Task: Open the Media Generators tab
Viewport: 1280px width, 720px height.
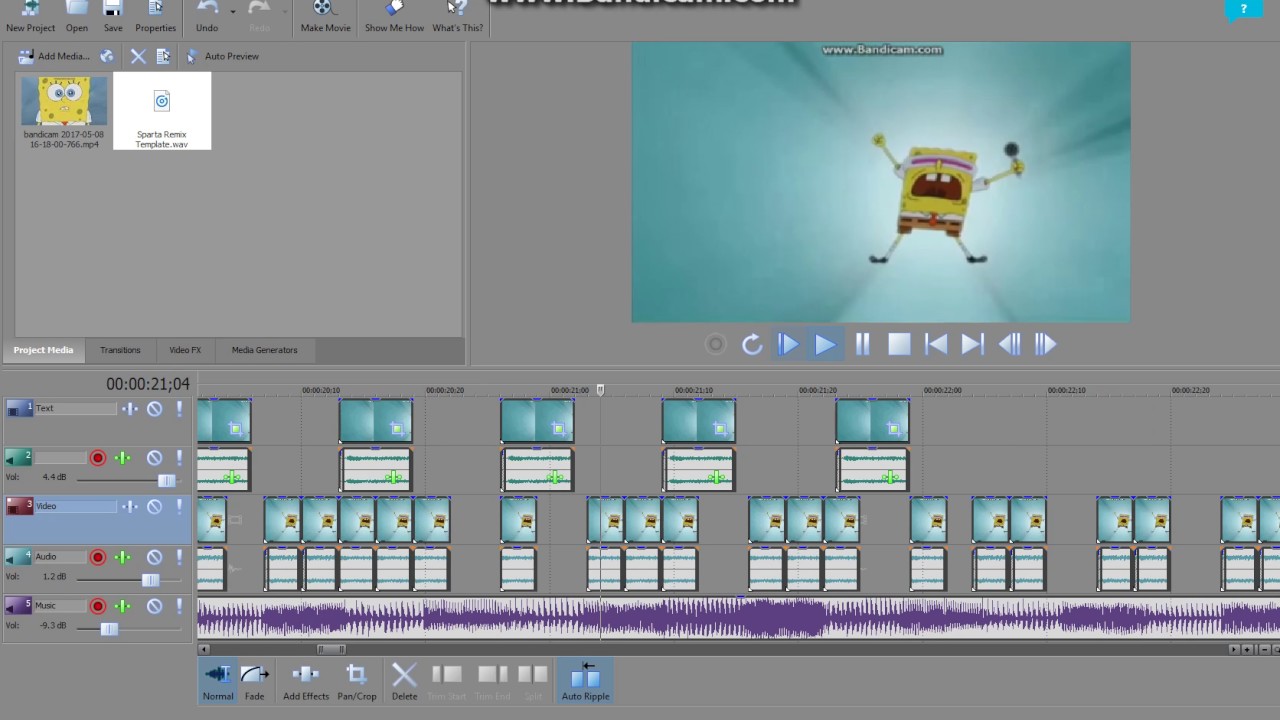Action: [x=264, y=350]
